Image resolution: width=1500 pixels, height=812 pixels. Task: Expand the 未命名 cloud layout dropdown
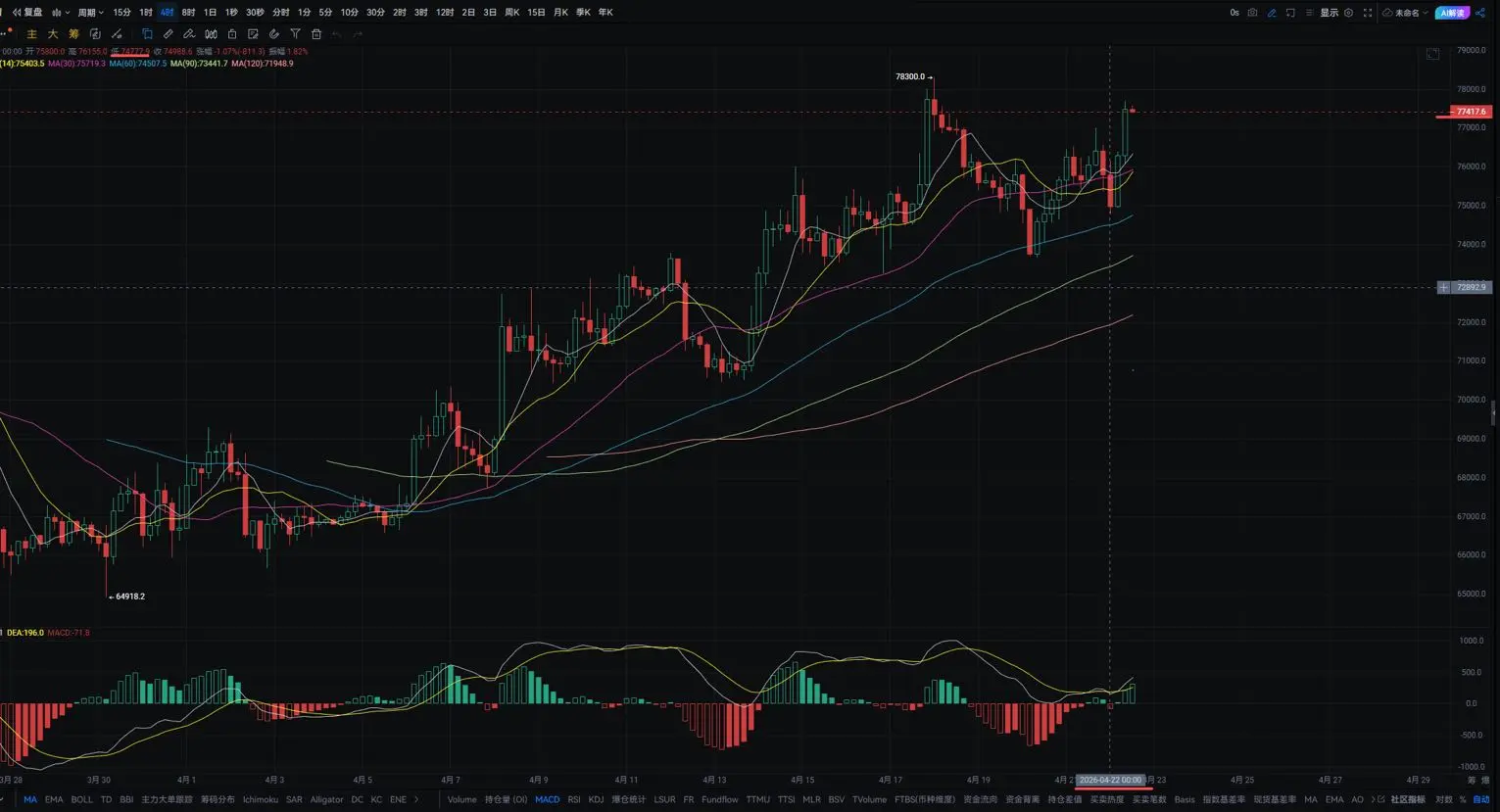[x=1405, y=13]
